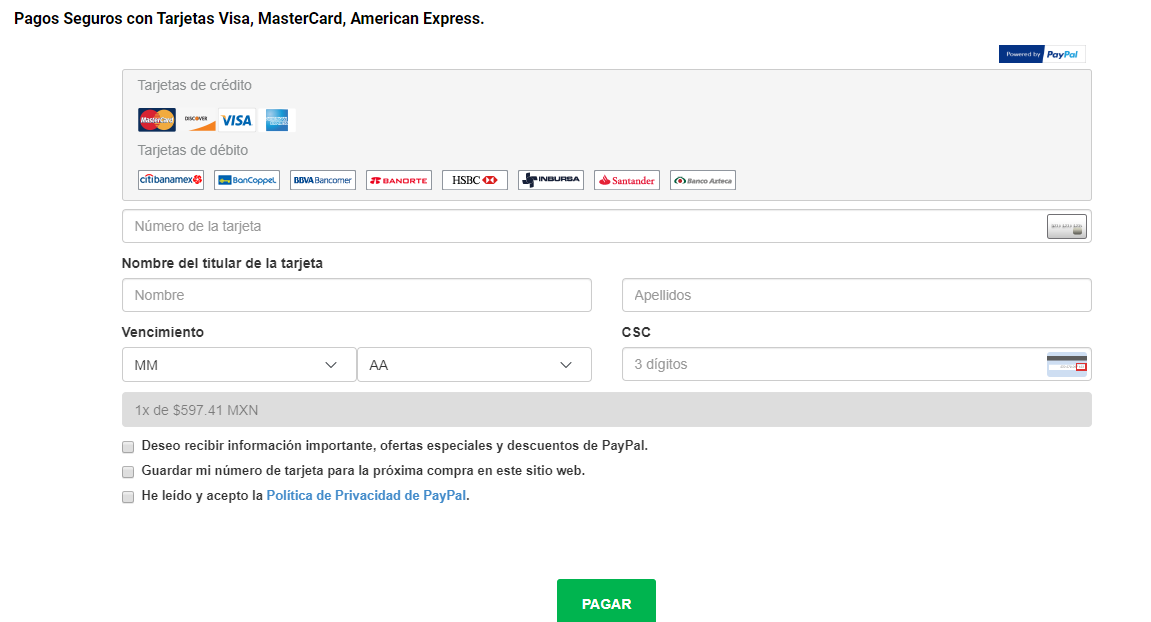Focus the CSC 3 dígitos field
1151x622 pixels.
pyautogui.click(x=857, y=364)
